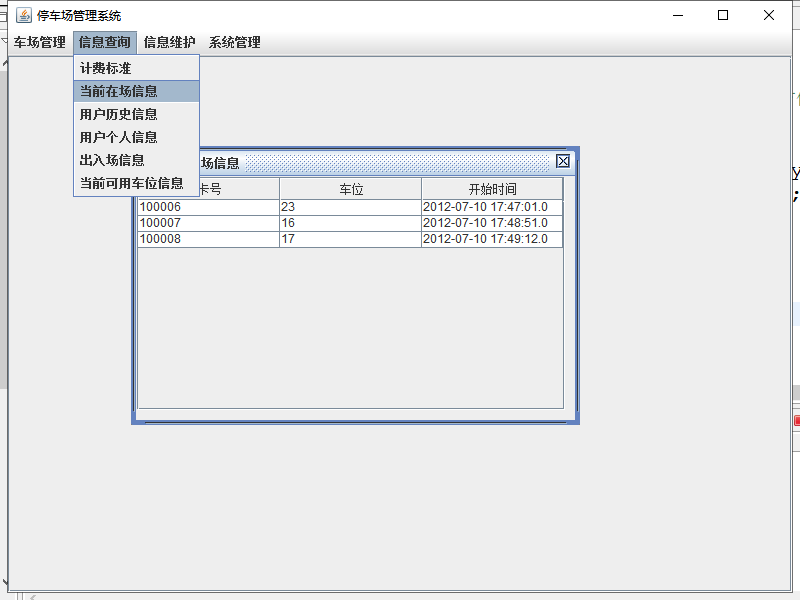
Task: Select card number cell 100008
Action: (208, 239)
